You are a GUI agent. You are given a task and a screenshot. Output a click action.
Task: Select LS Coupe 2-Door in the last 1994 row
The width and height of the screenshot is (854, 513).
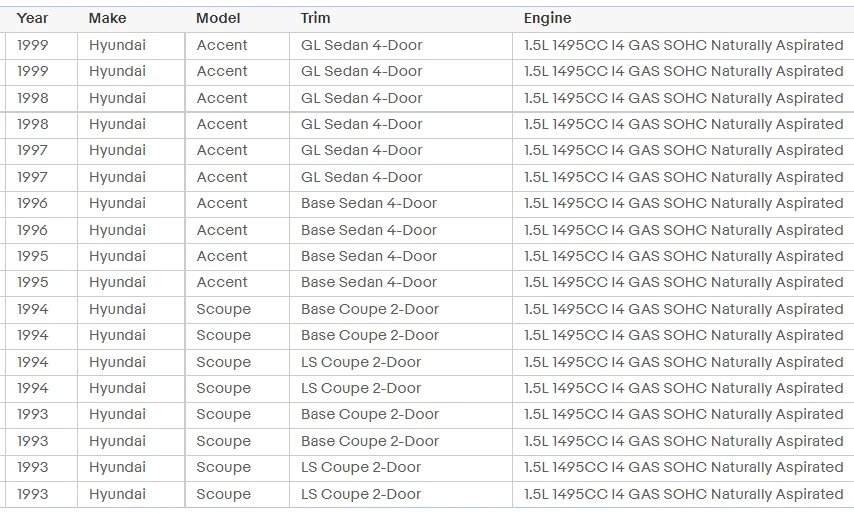361,388
